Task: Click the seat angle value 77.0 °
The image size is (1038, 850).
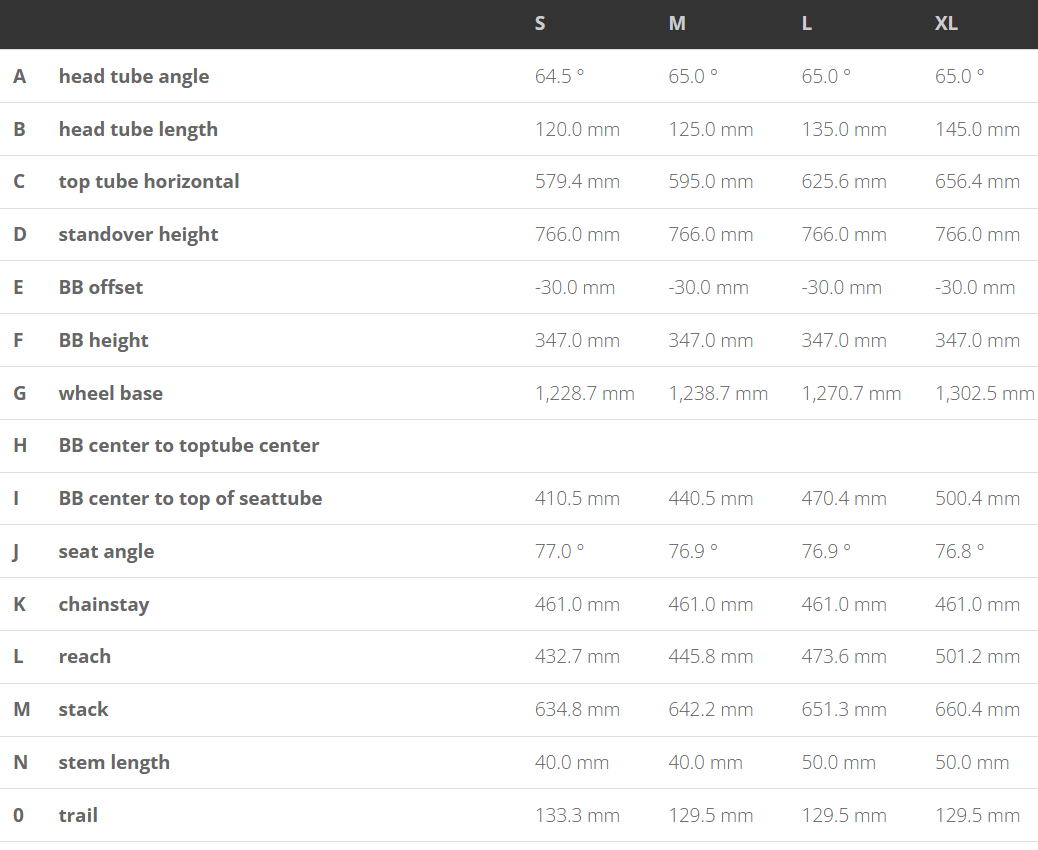Action: 560,551
